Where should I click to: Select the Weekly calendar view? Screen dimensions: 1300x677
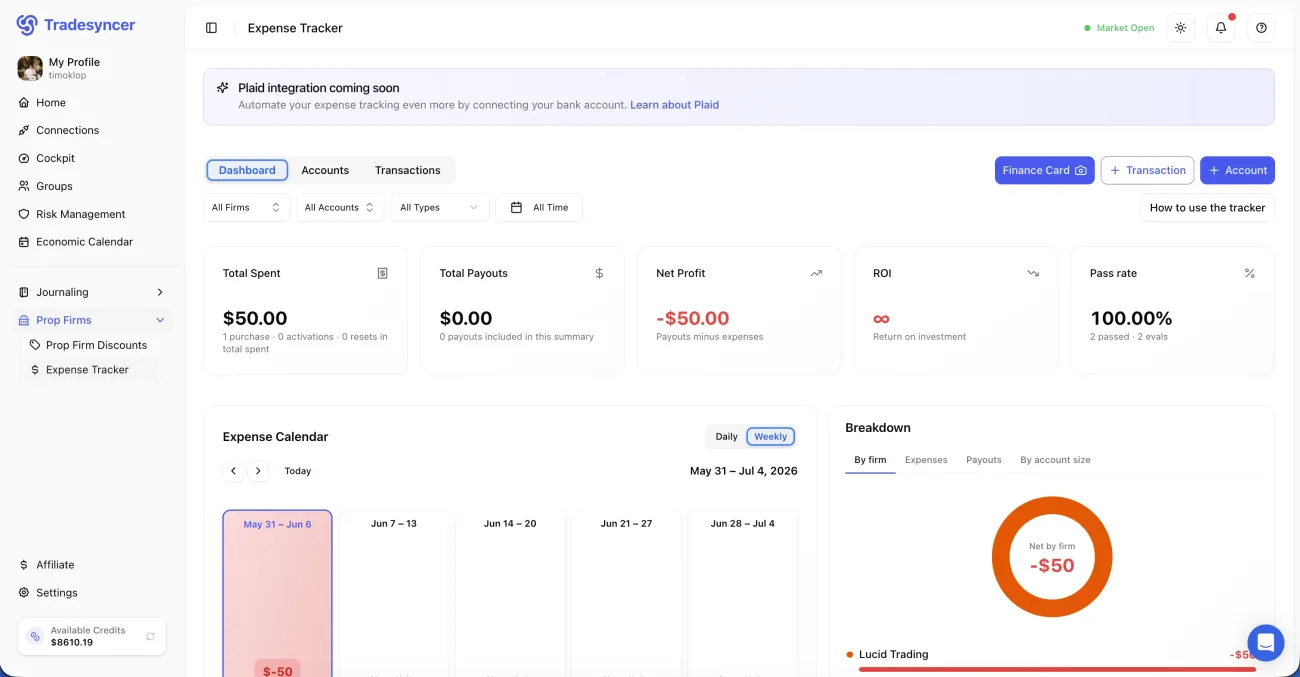tap(771, 437)
